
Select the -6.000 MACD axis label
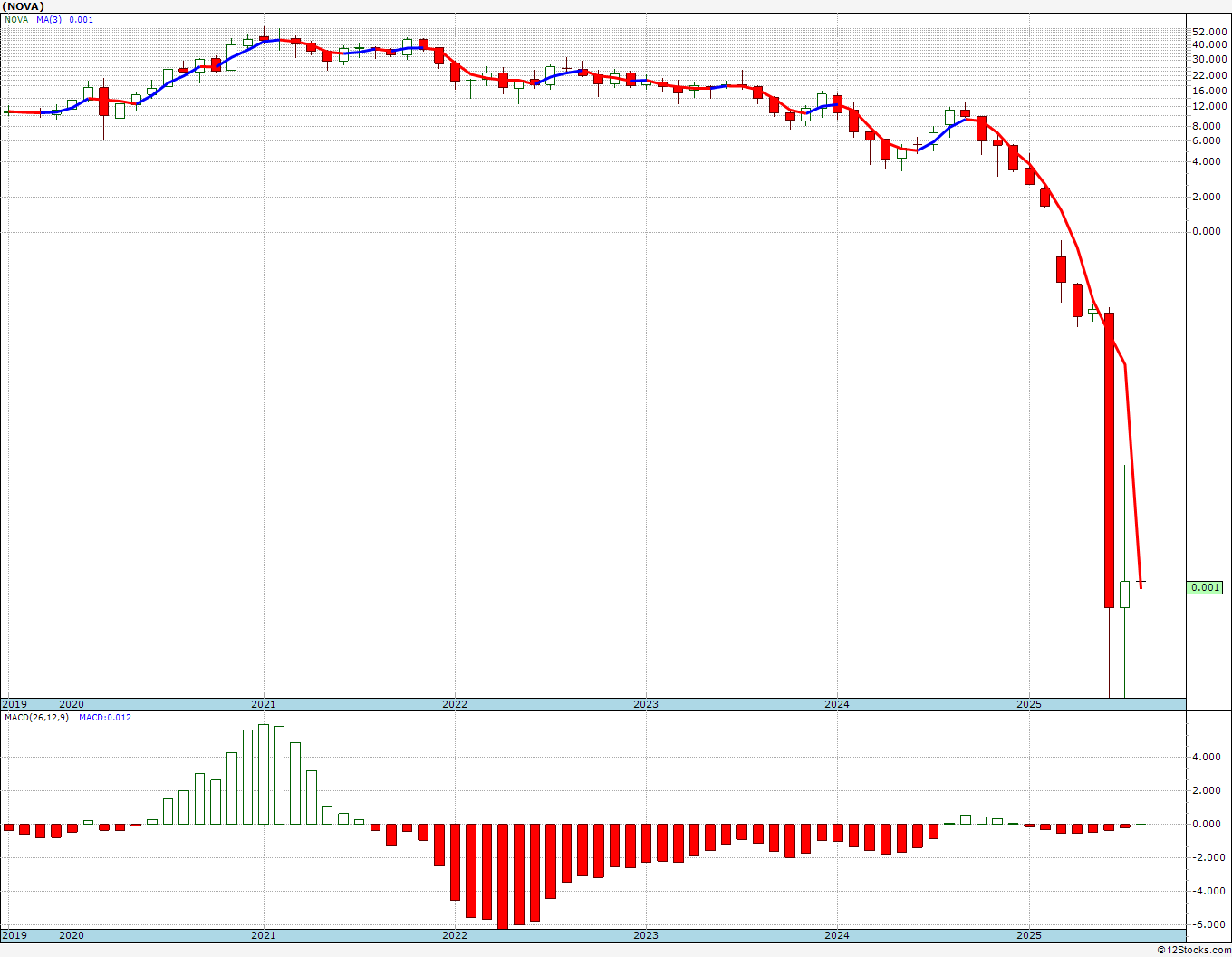coord(1210,924)
